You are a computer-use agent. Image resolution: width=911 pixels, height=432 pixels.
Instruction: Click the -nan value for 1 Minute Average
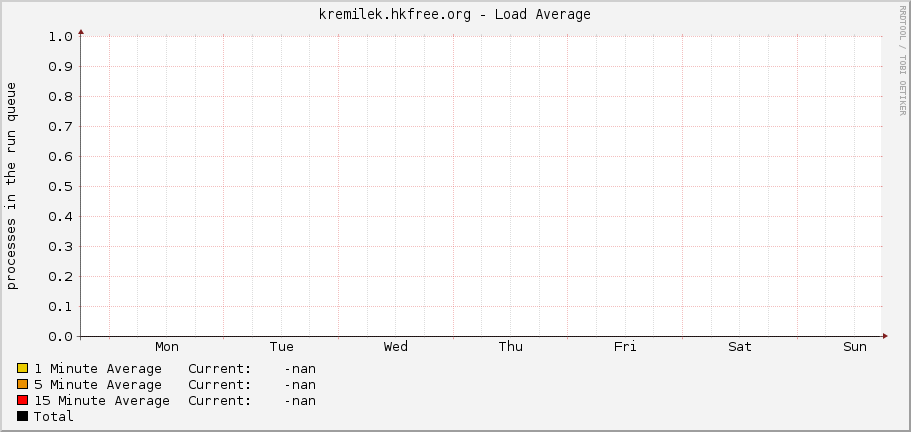click(300, 369)
